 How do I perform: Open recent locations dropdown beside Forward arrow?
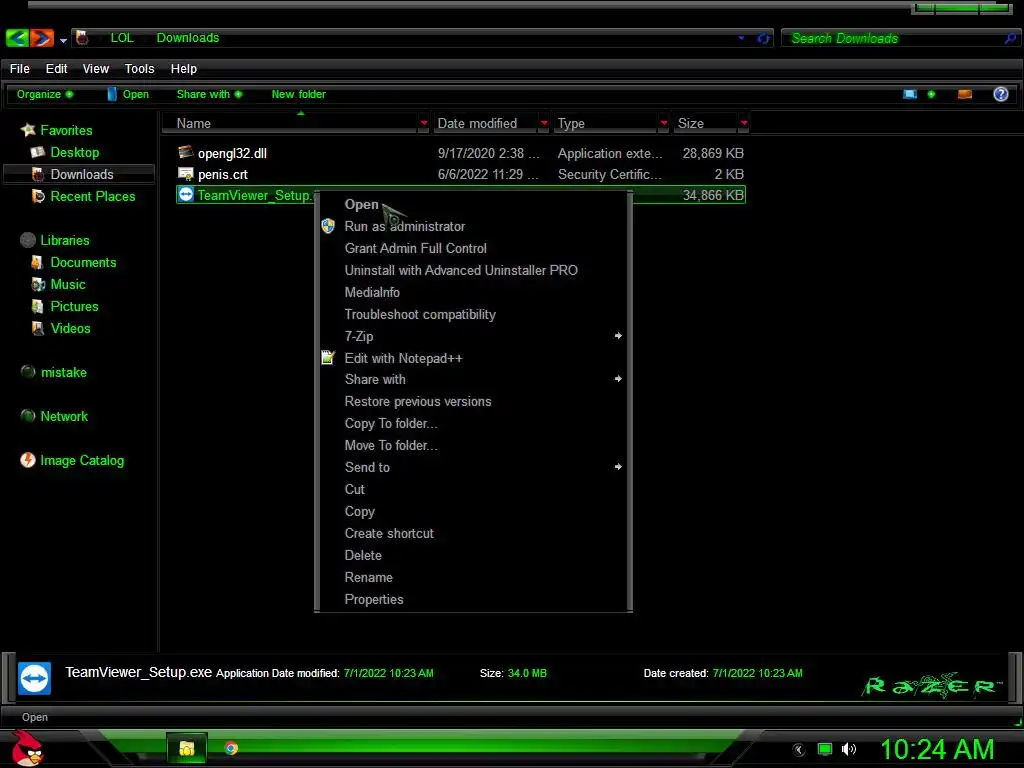click(x=63, y=40)
